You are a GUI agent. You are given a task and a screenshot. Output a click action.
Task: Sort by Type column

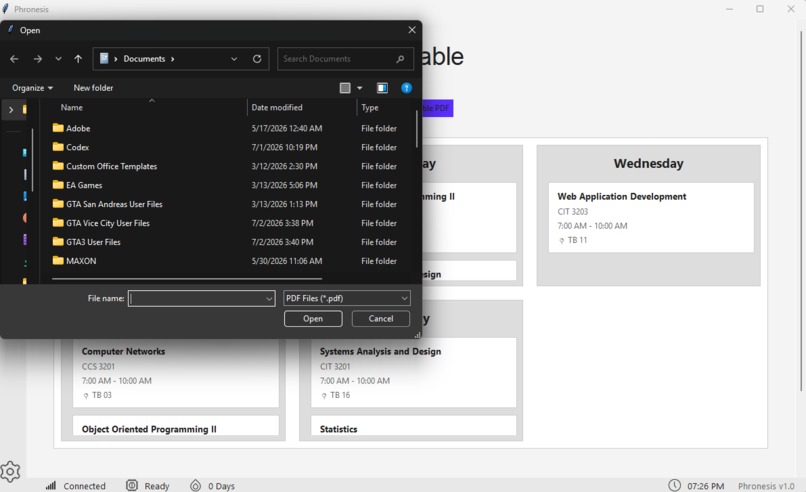pyautogui.click(x=370, y=107)
